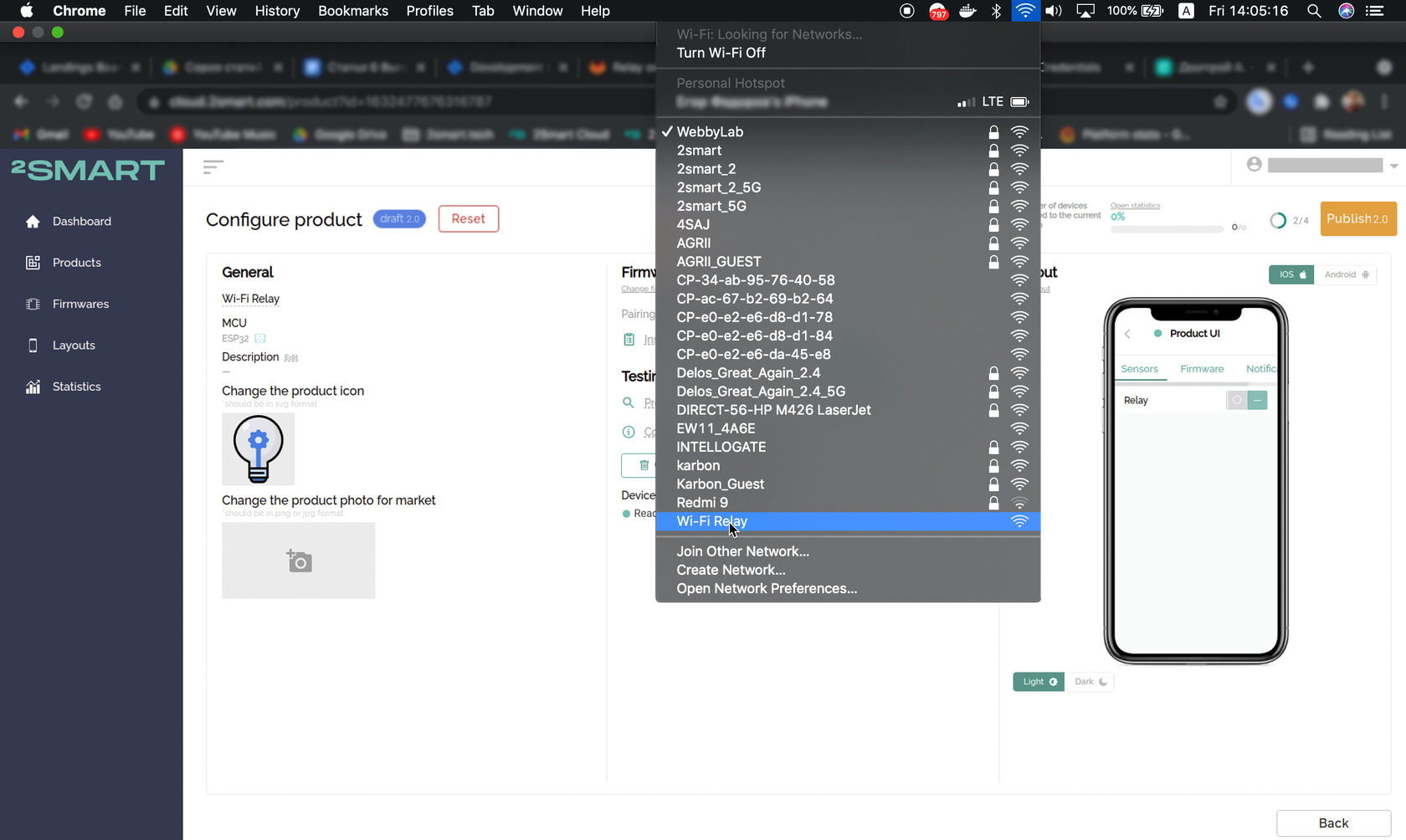Click the Publish 2.0 button
Image resolution: width=1406 pixels, height=840 pixels.
[x=1357, y=219]
